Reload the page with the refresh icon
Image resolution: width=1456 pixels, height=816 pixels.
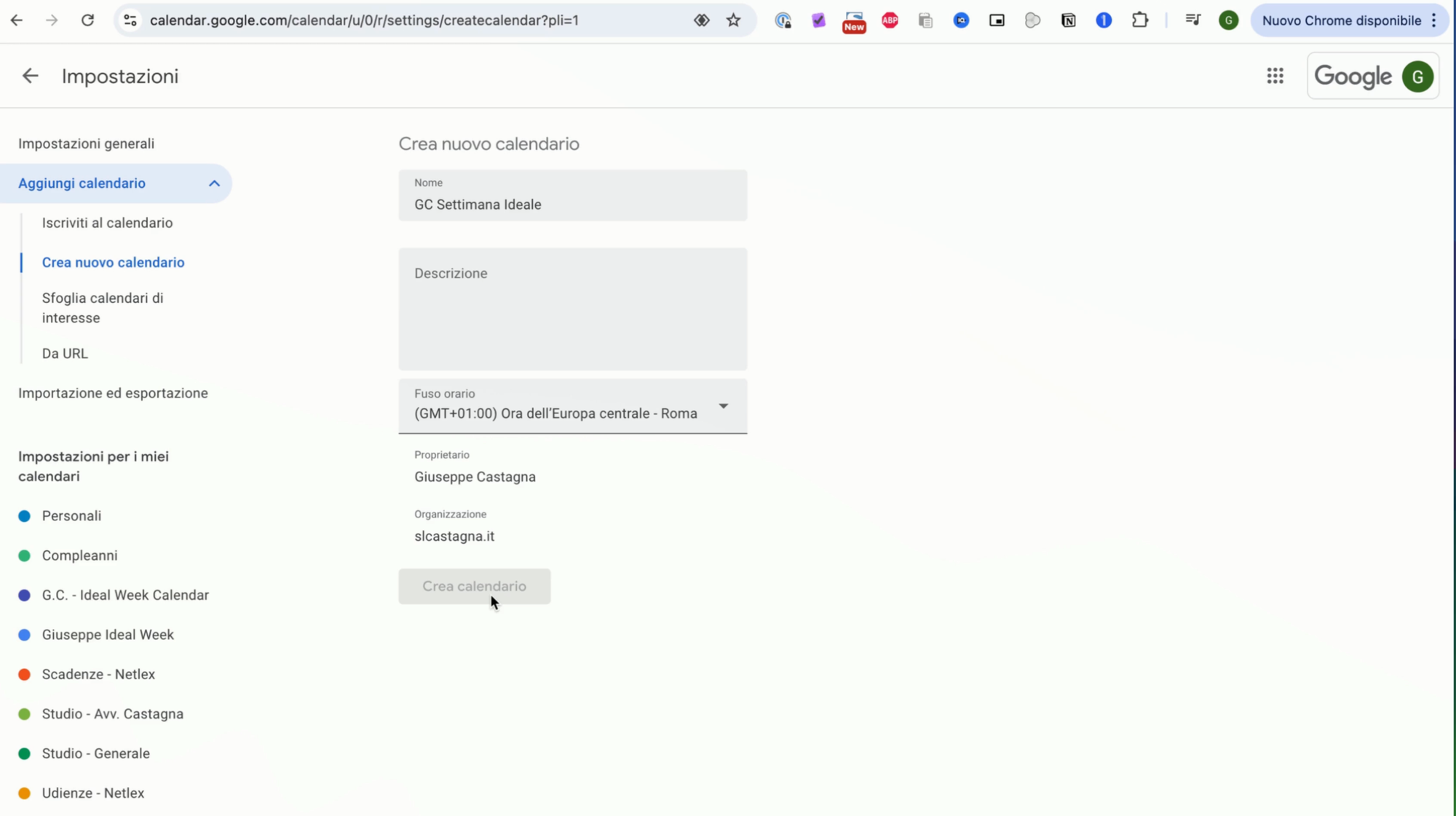[x=87, y=20]
